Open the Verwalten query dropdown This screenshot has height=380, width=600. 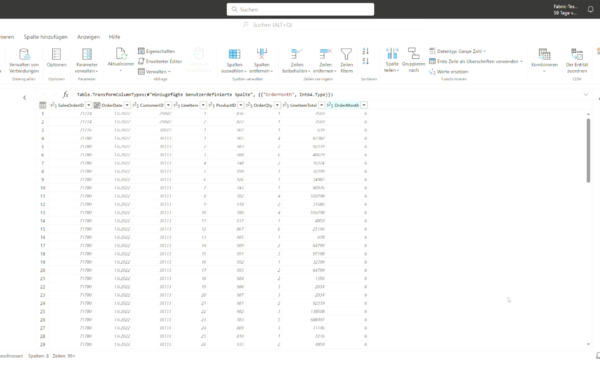pos(154,72)
